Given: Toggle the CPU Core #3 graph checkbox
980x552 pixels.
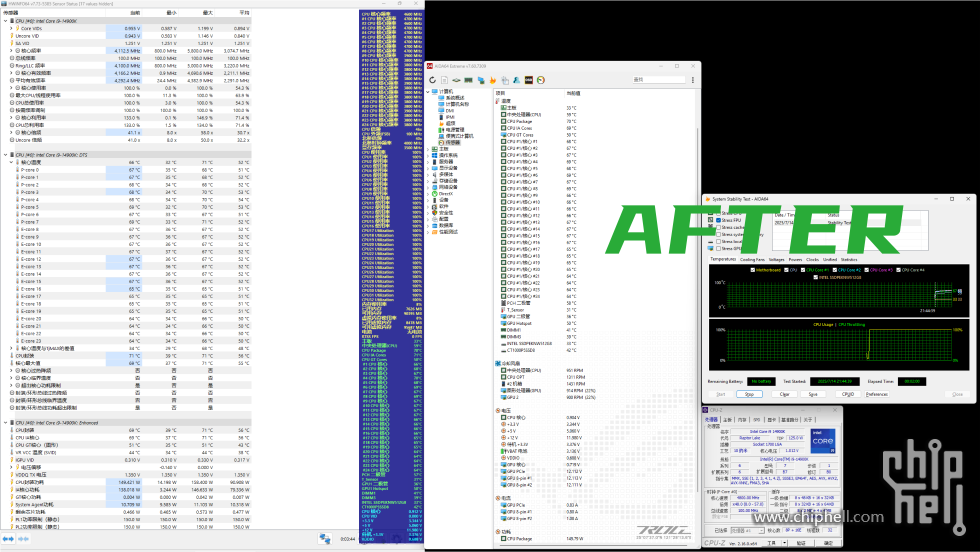Looking at the screenshot, I should (x=866, y=269).
